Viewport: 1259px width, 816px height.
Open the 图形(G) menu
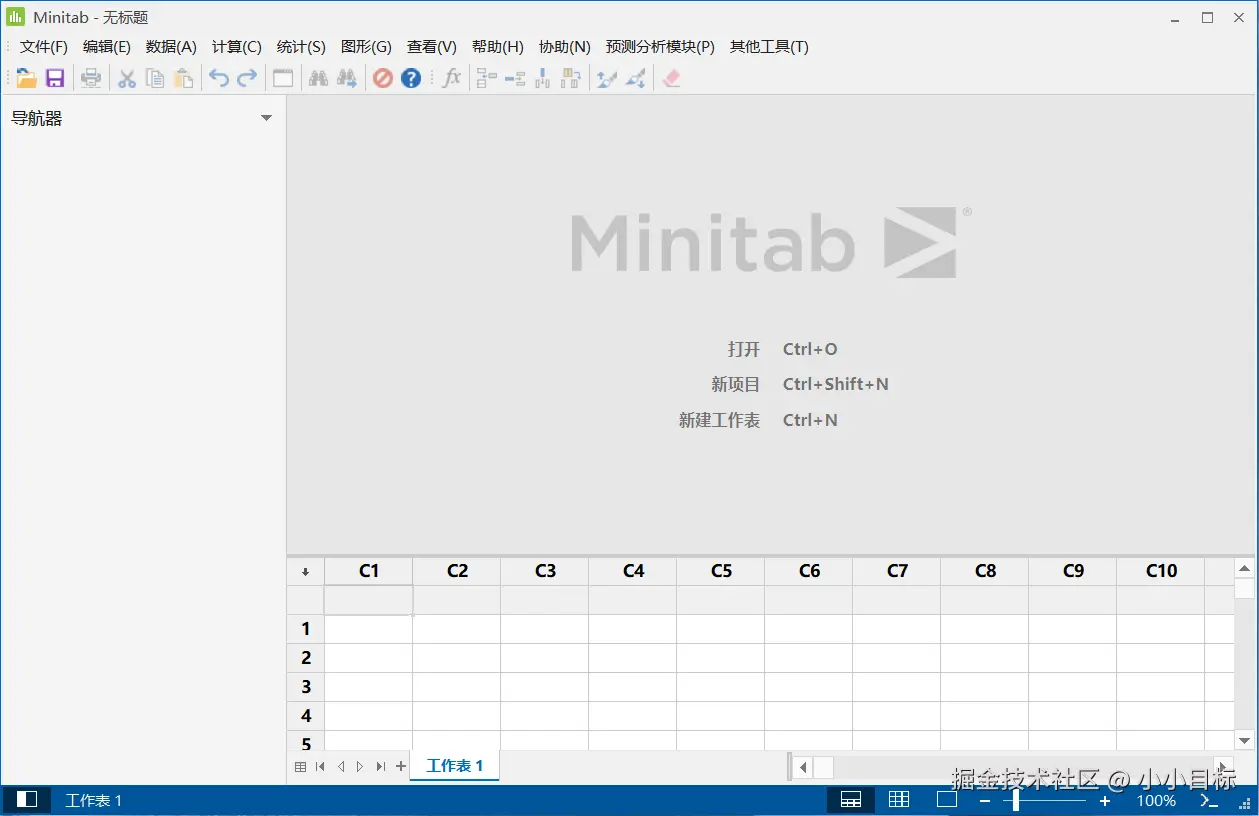pos(366,47)
